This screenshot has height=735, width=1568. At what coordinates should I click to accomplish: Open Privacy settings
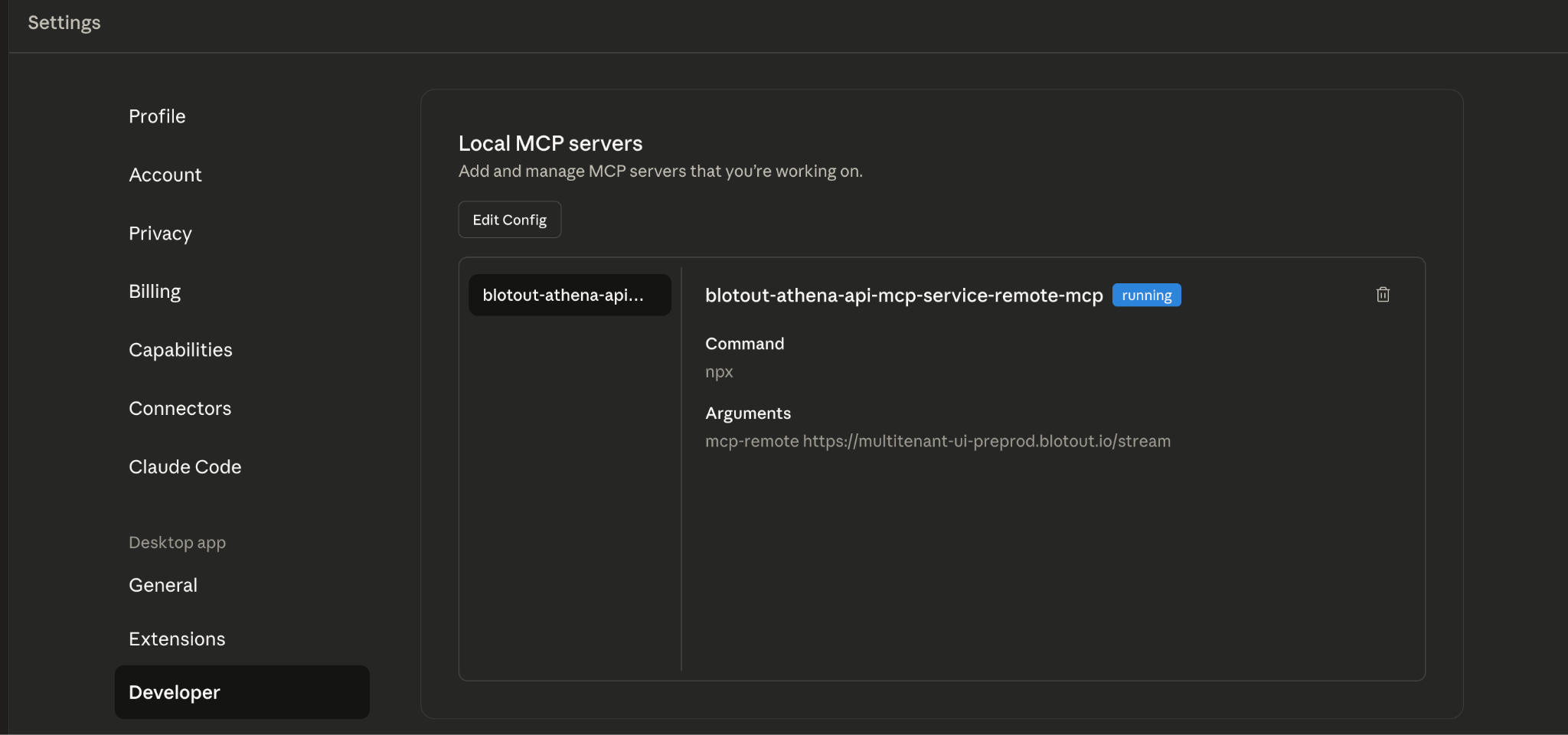(x=160, y=234)
